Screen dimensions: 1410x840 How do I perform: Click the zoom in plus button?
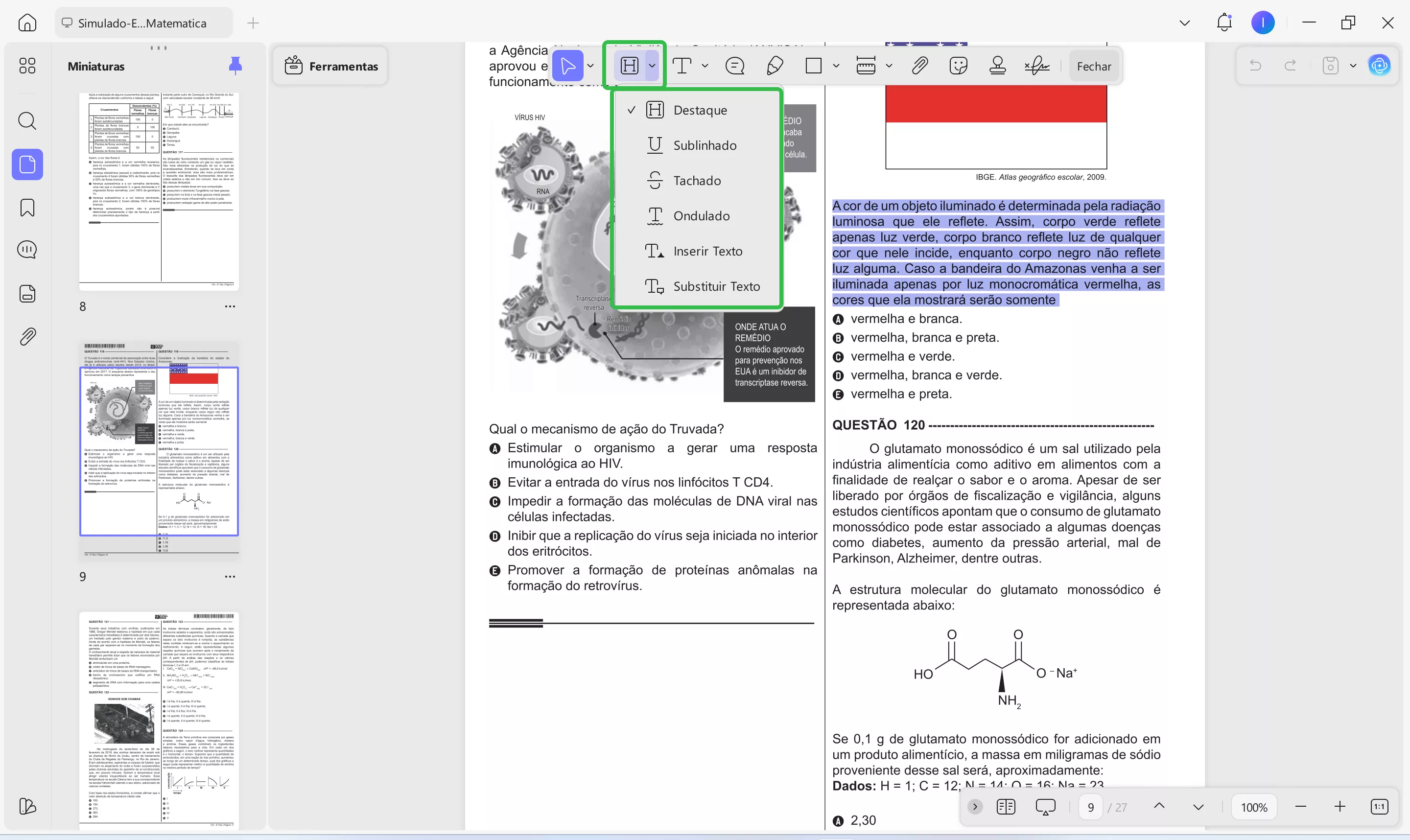click(x=1340, y=807)
